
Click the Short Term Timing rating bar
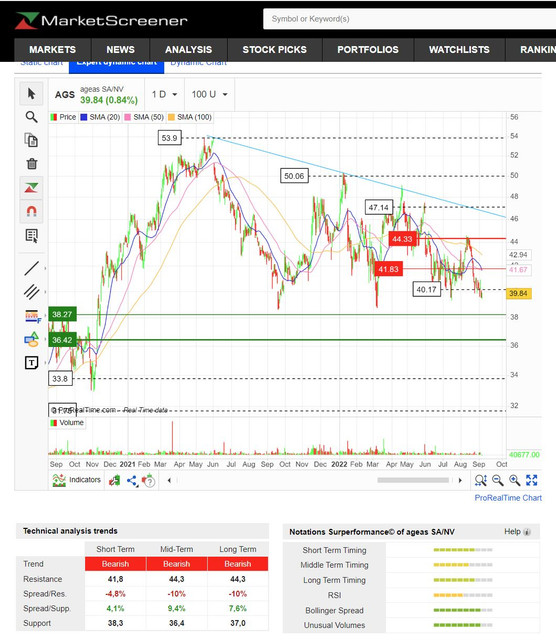pyautogui.click(x=463, y=550)
